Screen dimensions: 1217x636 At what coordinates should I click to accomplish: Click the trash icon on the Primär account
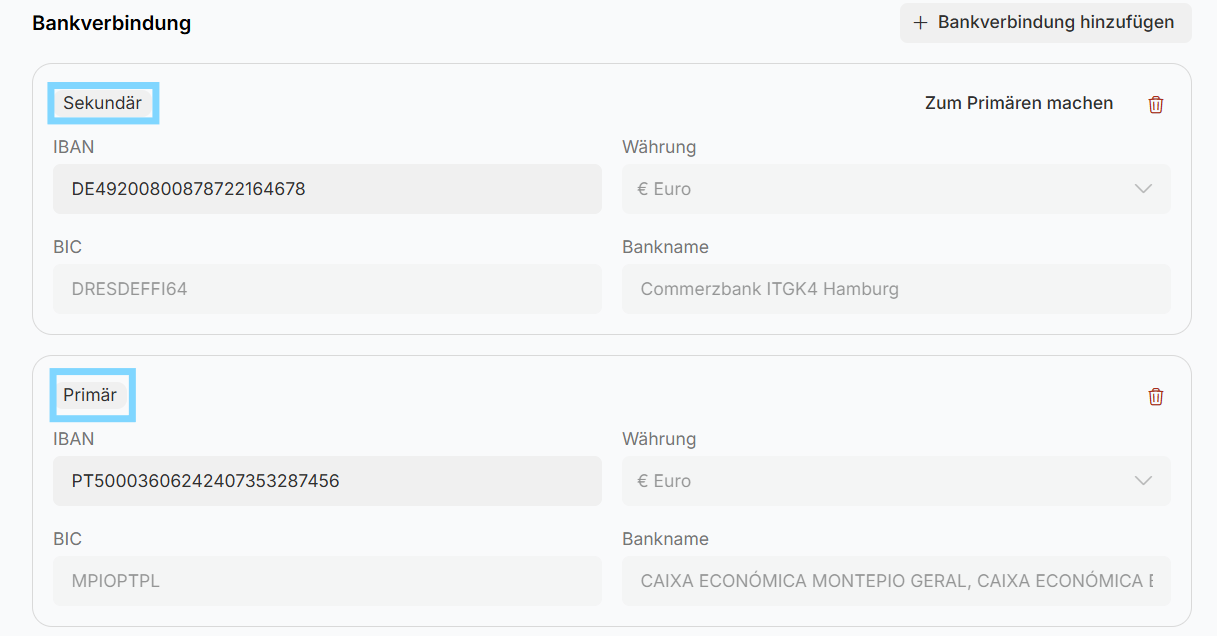click(1156, 396)
